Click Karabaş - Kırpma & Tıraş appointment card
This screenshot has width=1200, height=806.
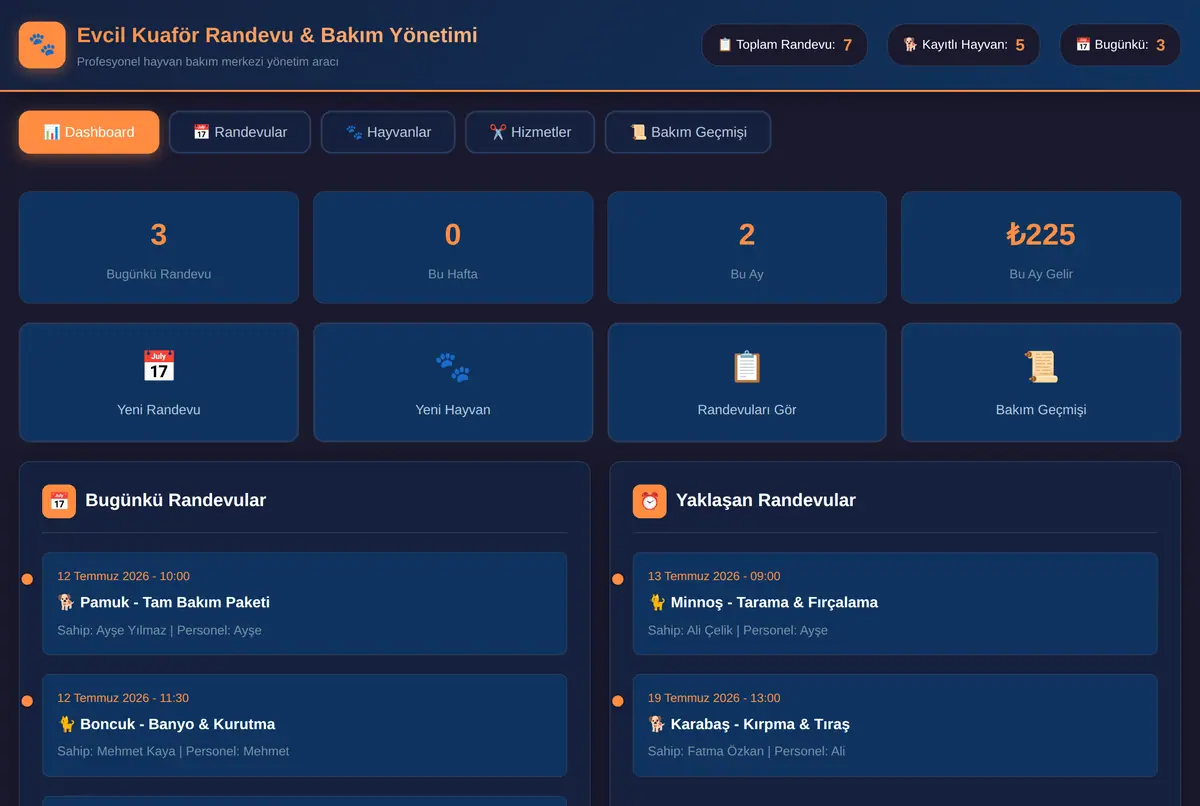[x=895, y=725]
